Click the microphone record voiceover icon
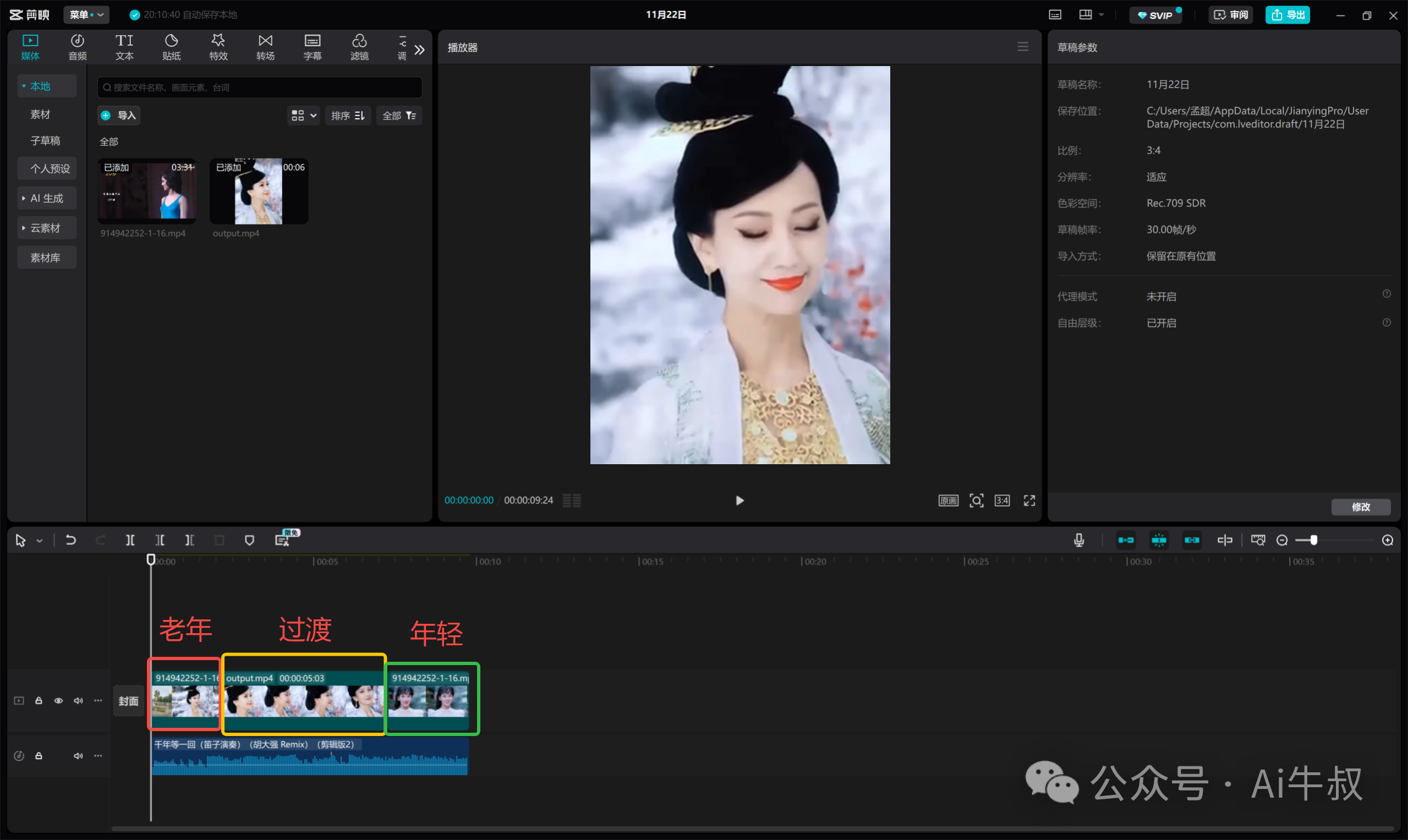The width and height of the screenshot is (1408, 840). pyautogui.click(x=1079, y=540)
